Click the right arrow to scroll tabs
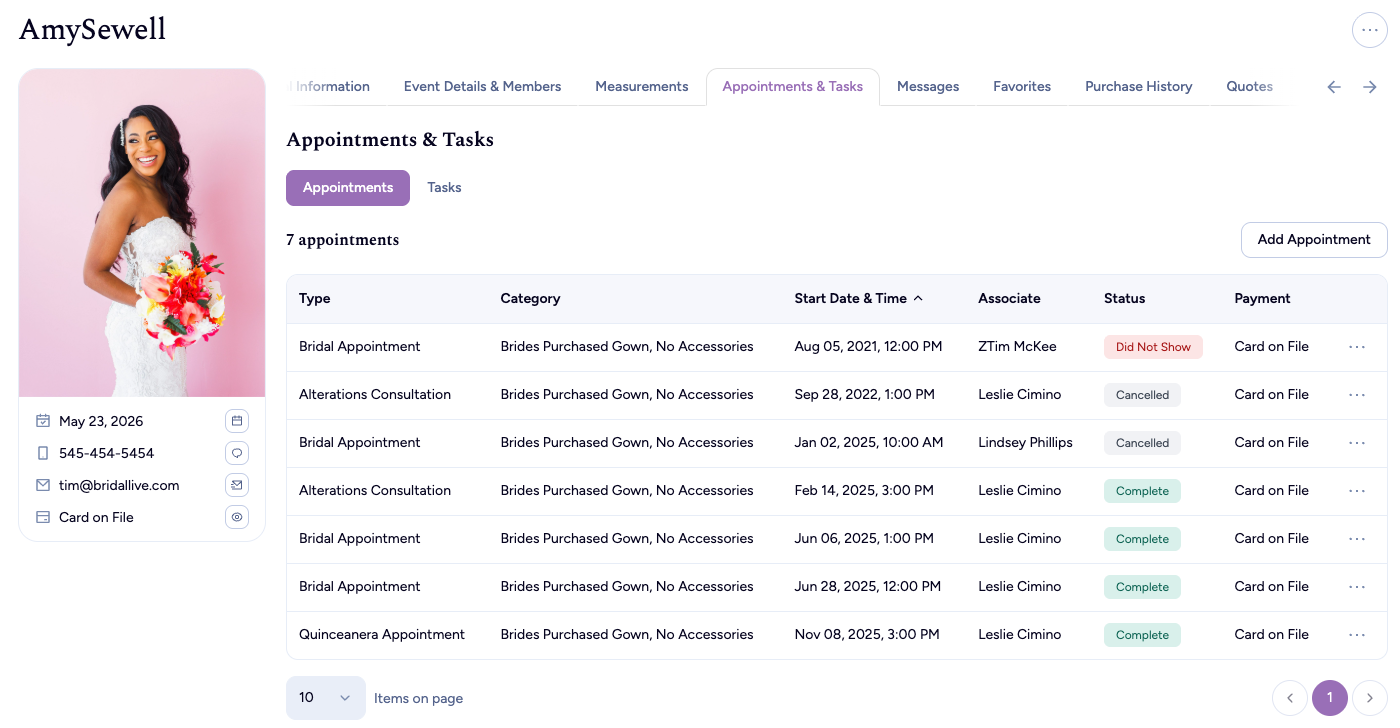The image size is (1400, 728). coord(1369,87)
